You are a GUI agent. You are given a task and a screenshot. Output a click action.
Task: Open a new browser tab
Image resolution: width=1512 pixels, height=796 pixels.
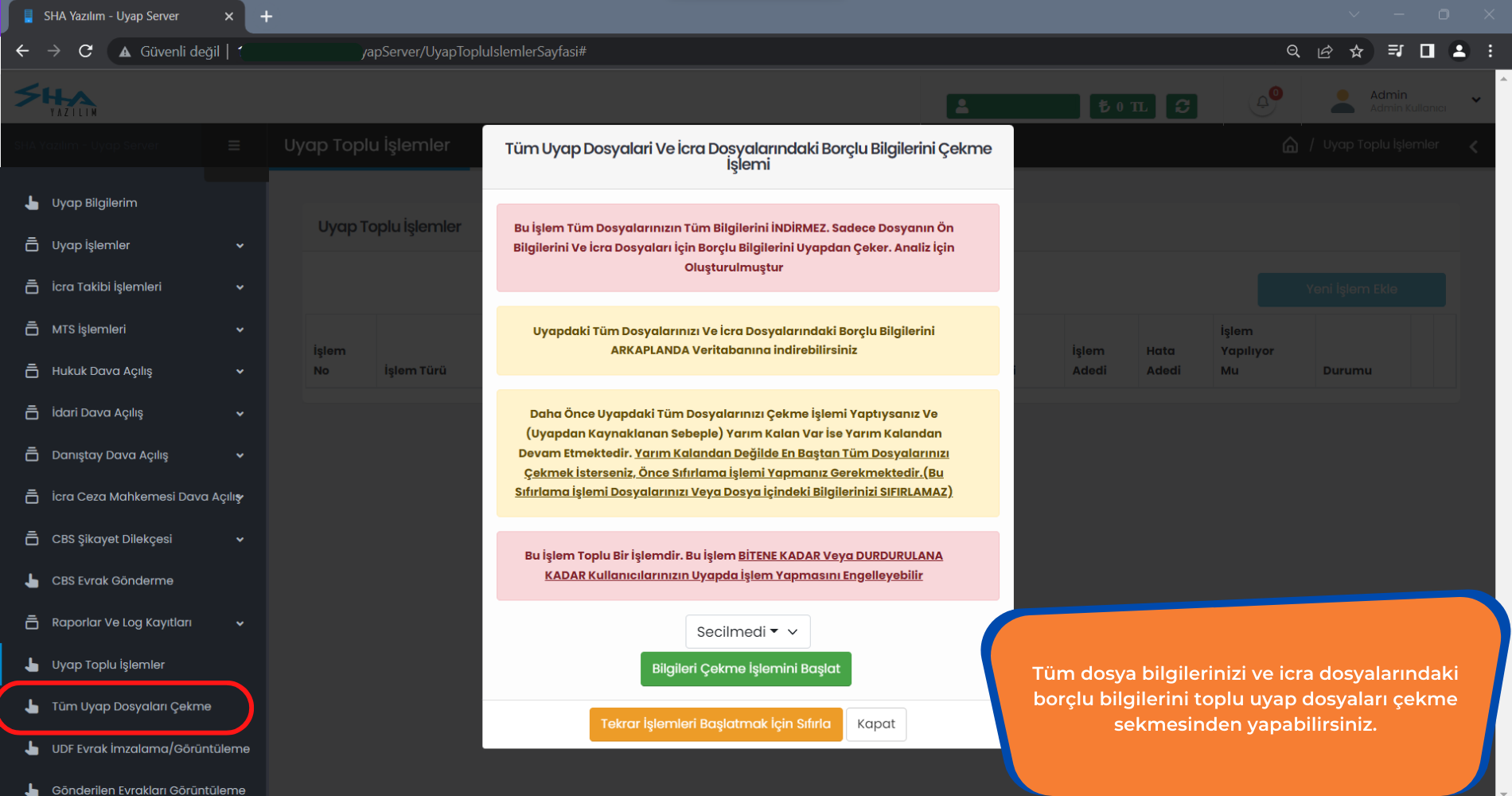click(267, 16)
